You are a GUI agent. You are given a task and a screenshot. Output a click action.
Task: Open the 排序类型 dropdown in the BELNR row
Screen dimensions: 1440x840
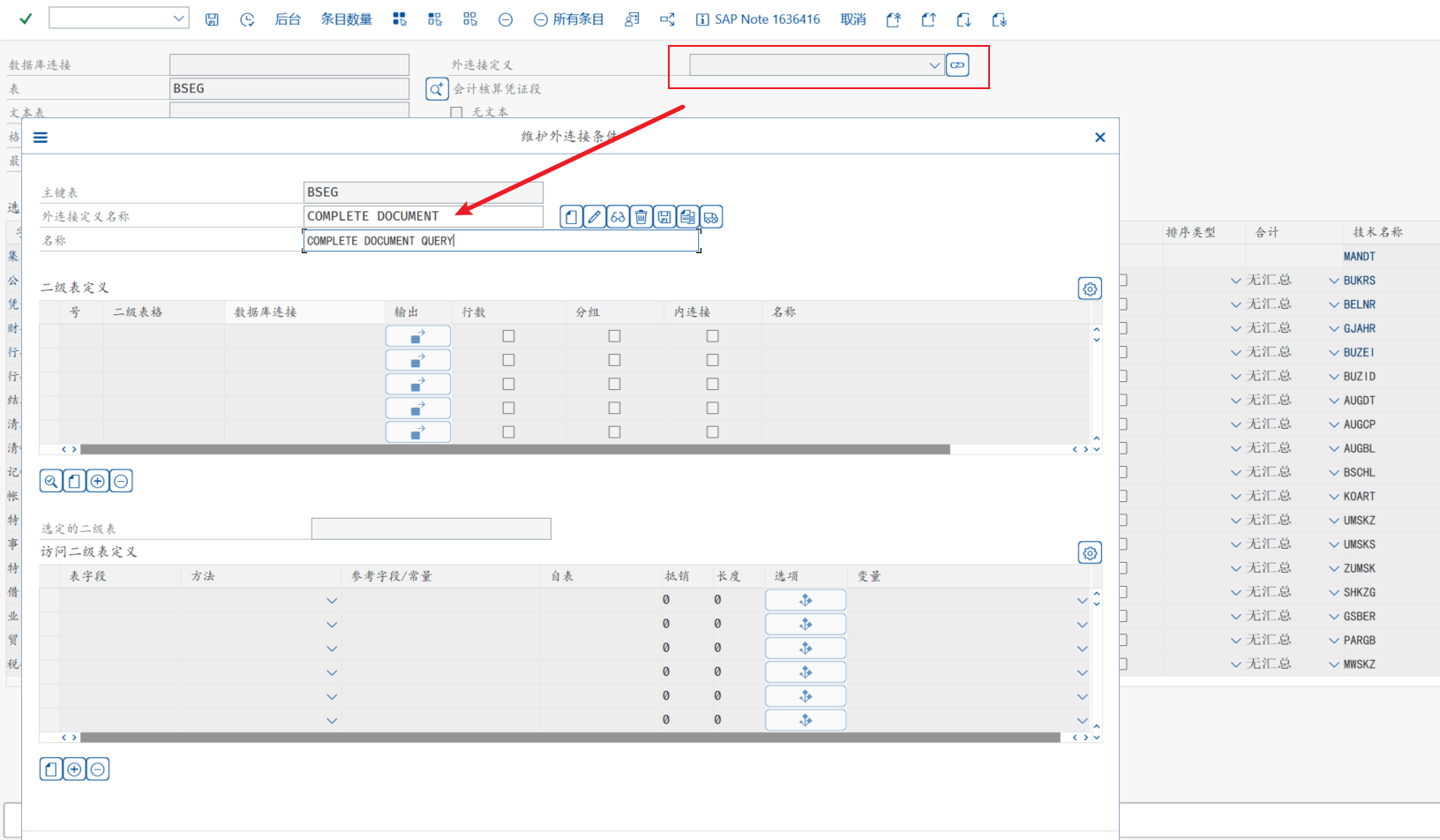pyautogui.click(x=1236, y=304)
